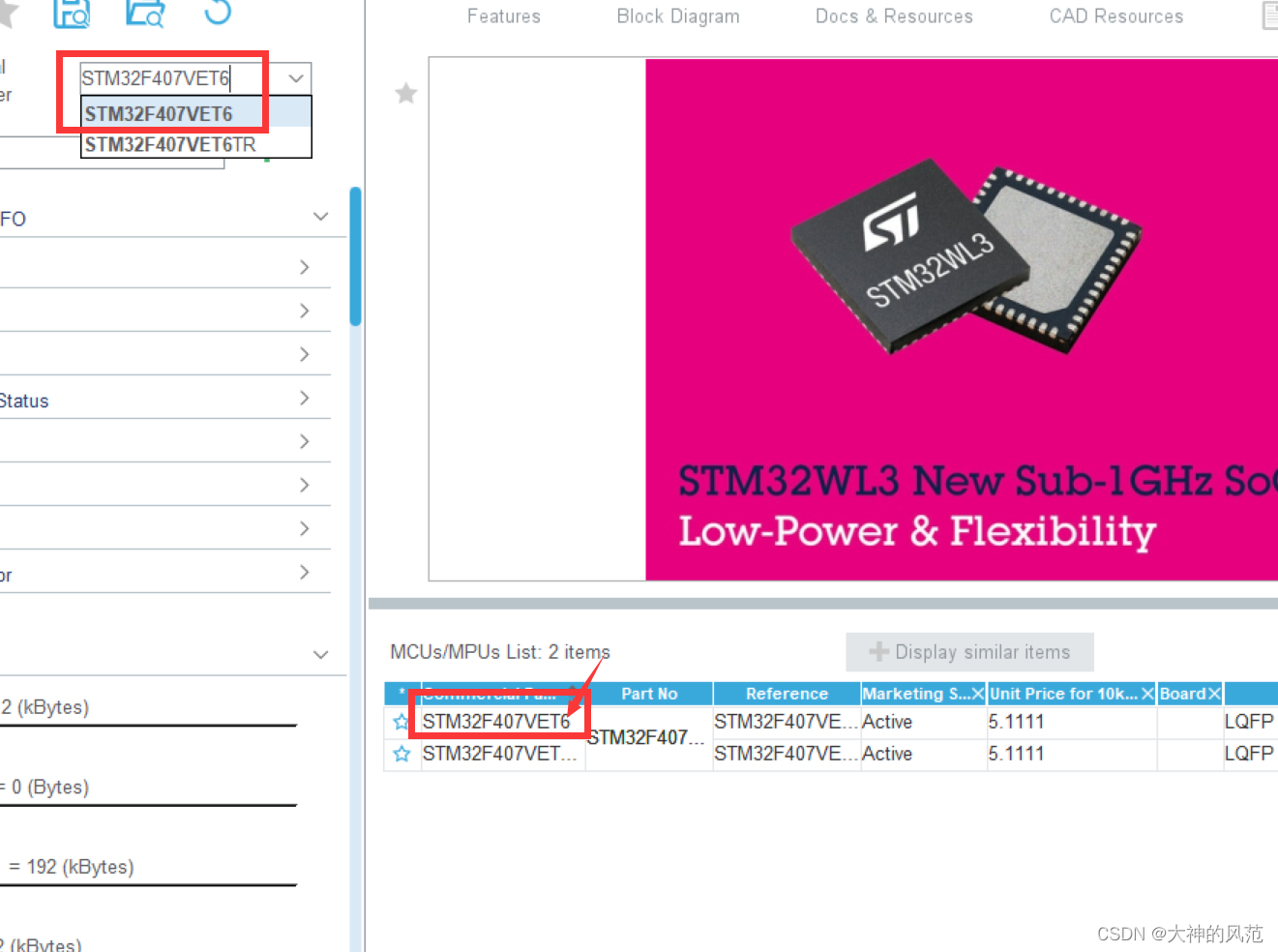Remove the Marketing S... column with its X
The width and height of the screenshot is (1278, 952).
[x=977, y=694]
